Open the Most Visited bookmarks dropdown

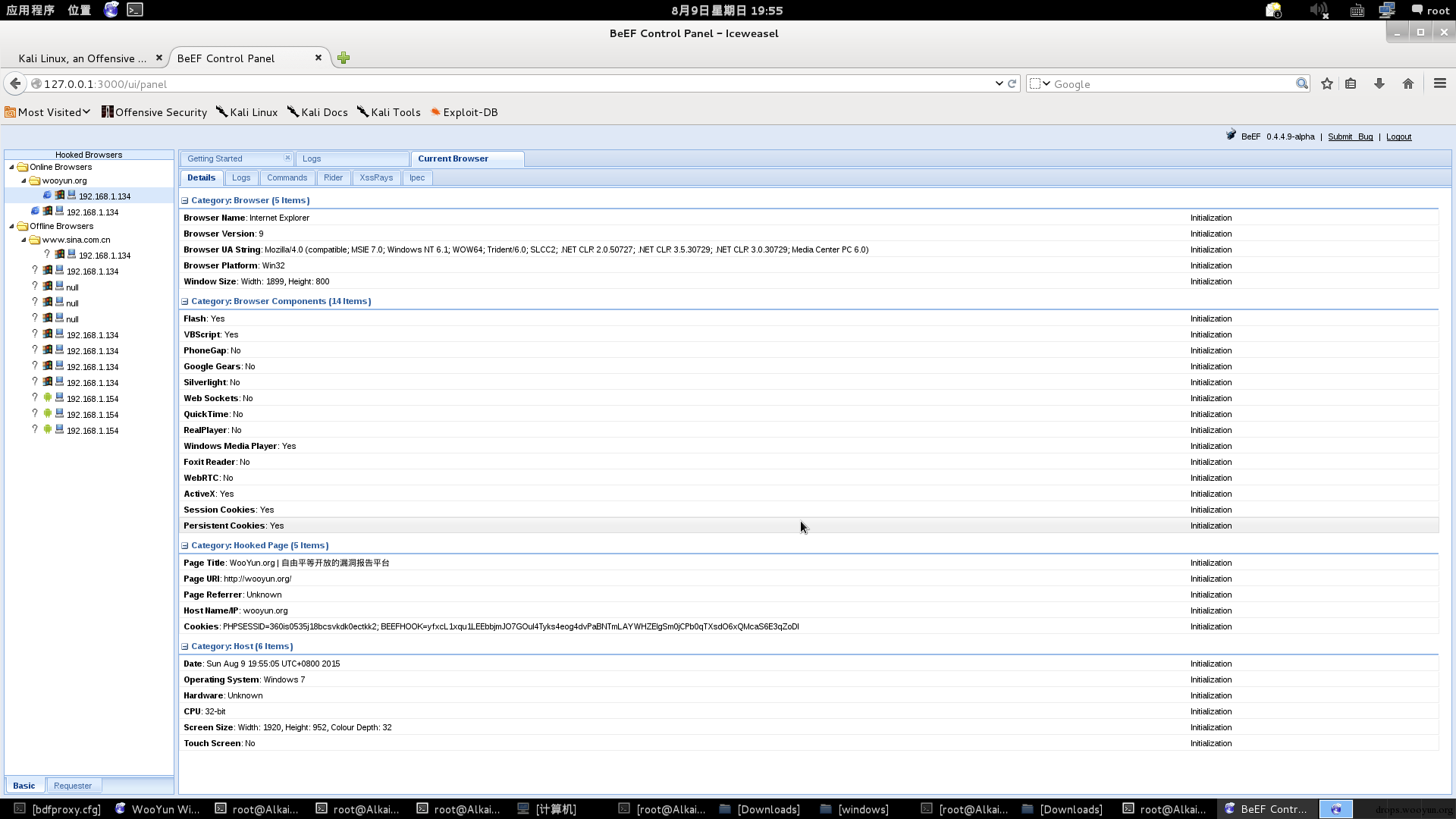[x=48, y=112]
